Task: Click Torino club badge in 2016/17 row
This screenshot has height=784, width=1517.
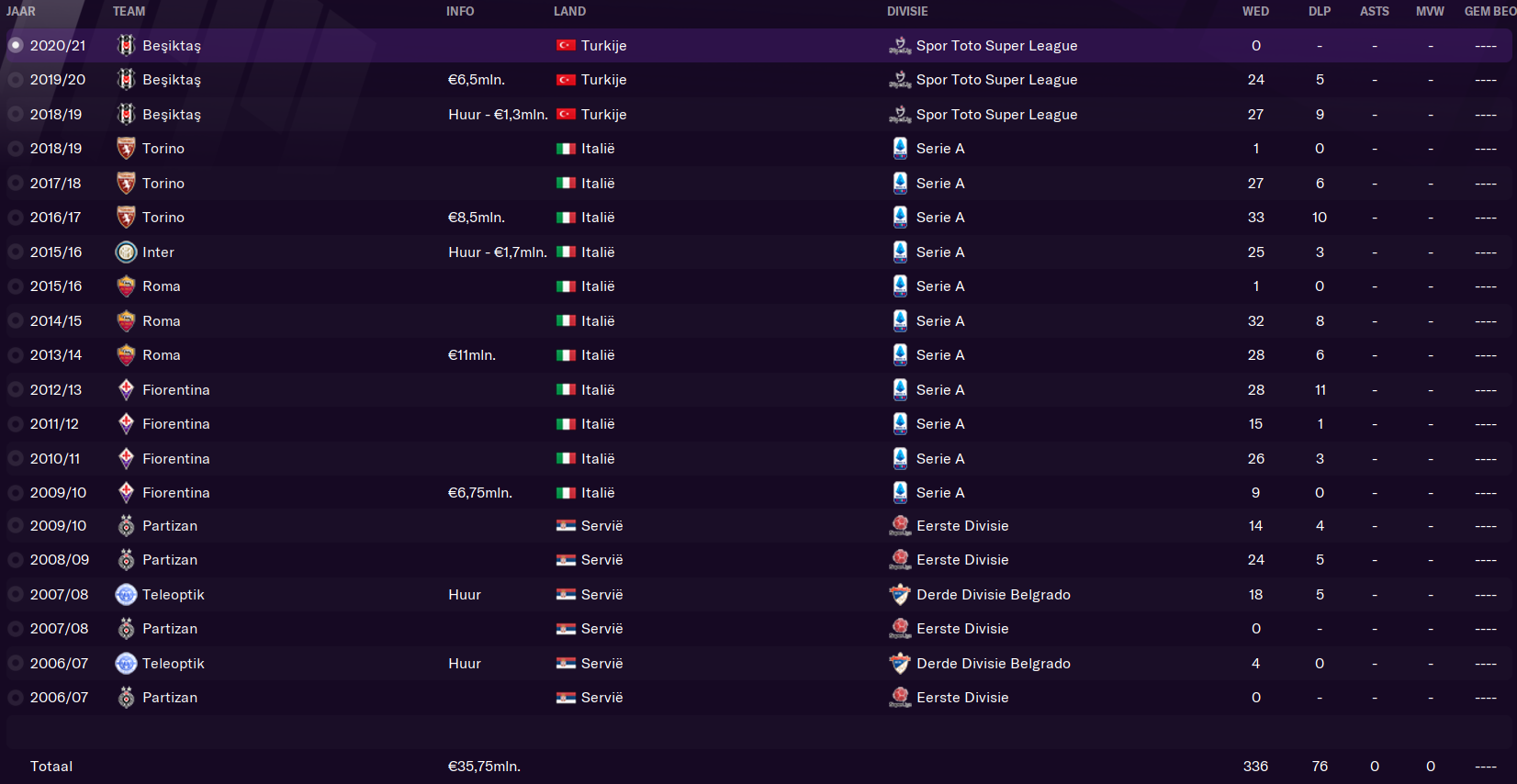Action: click(x=126, y=218)
